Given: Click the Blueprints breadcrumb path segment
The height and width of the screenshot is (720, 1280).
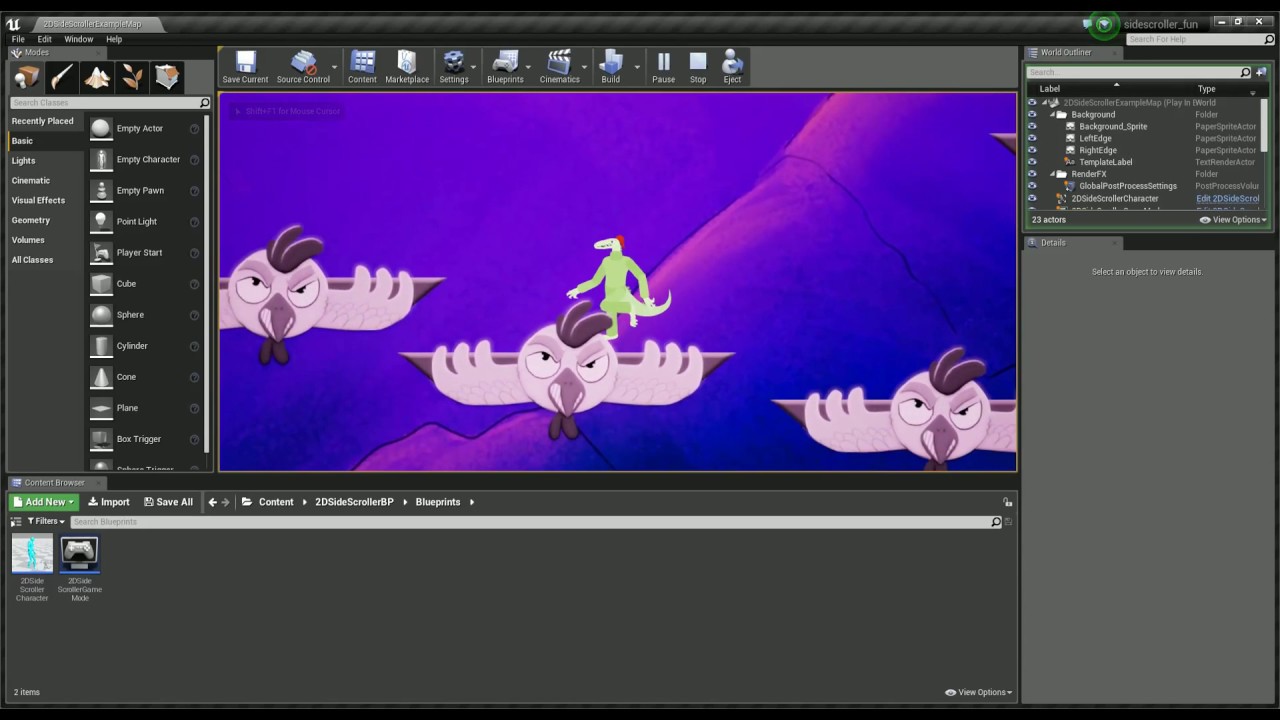Looking at the screenshot, I should pos(438,502).
